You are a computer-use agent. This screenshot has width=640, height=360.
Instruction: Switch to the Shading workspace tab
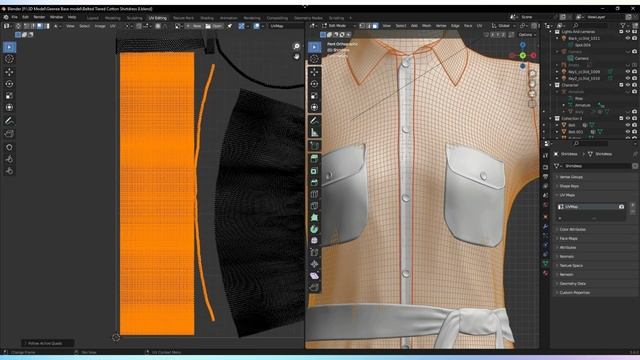point(207,18)
